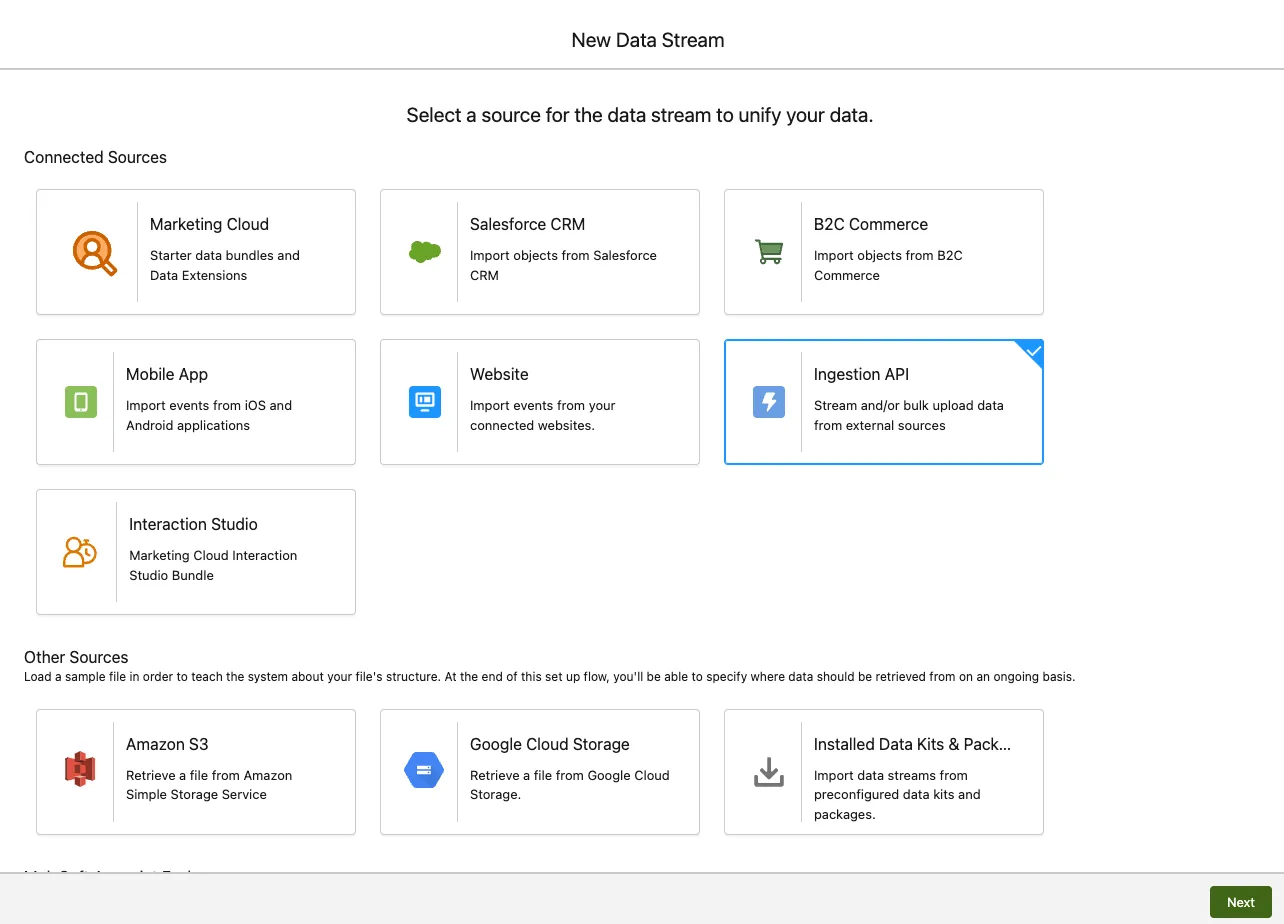Viewport: 1284px width, 924px height.
Task: Pick Installed Data Kits & Pack... title
Action: click(913, 744)
